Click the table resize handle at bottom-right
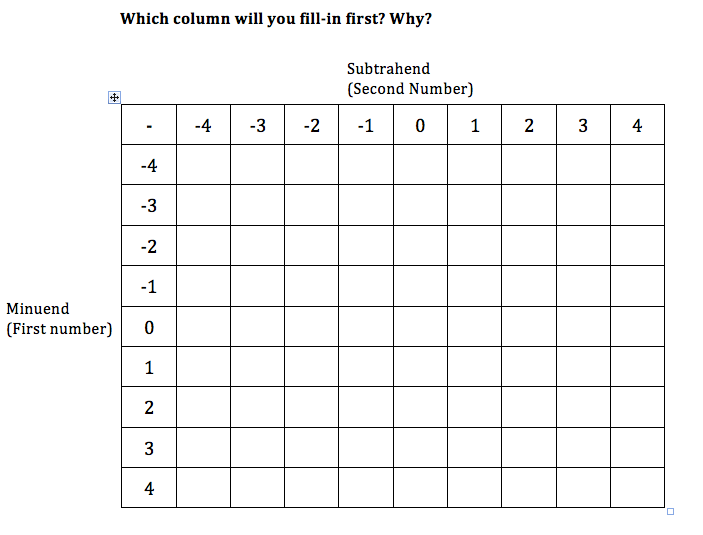 [x=670, y=512]
